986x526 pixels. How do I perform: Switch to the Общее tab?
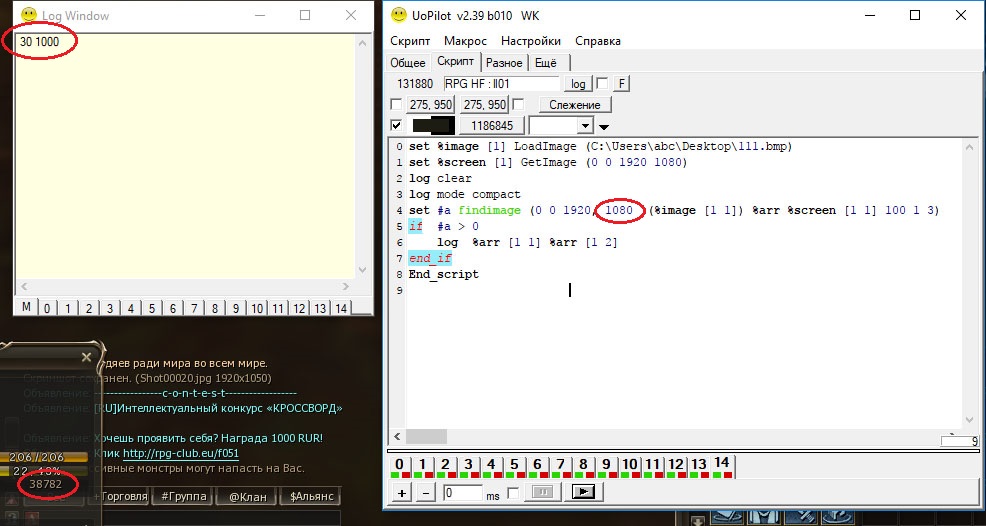[x=408, y=63]
